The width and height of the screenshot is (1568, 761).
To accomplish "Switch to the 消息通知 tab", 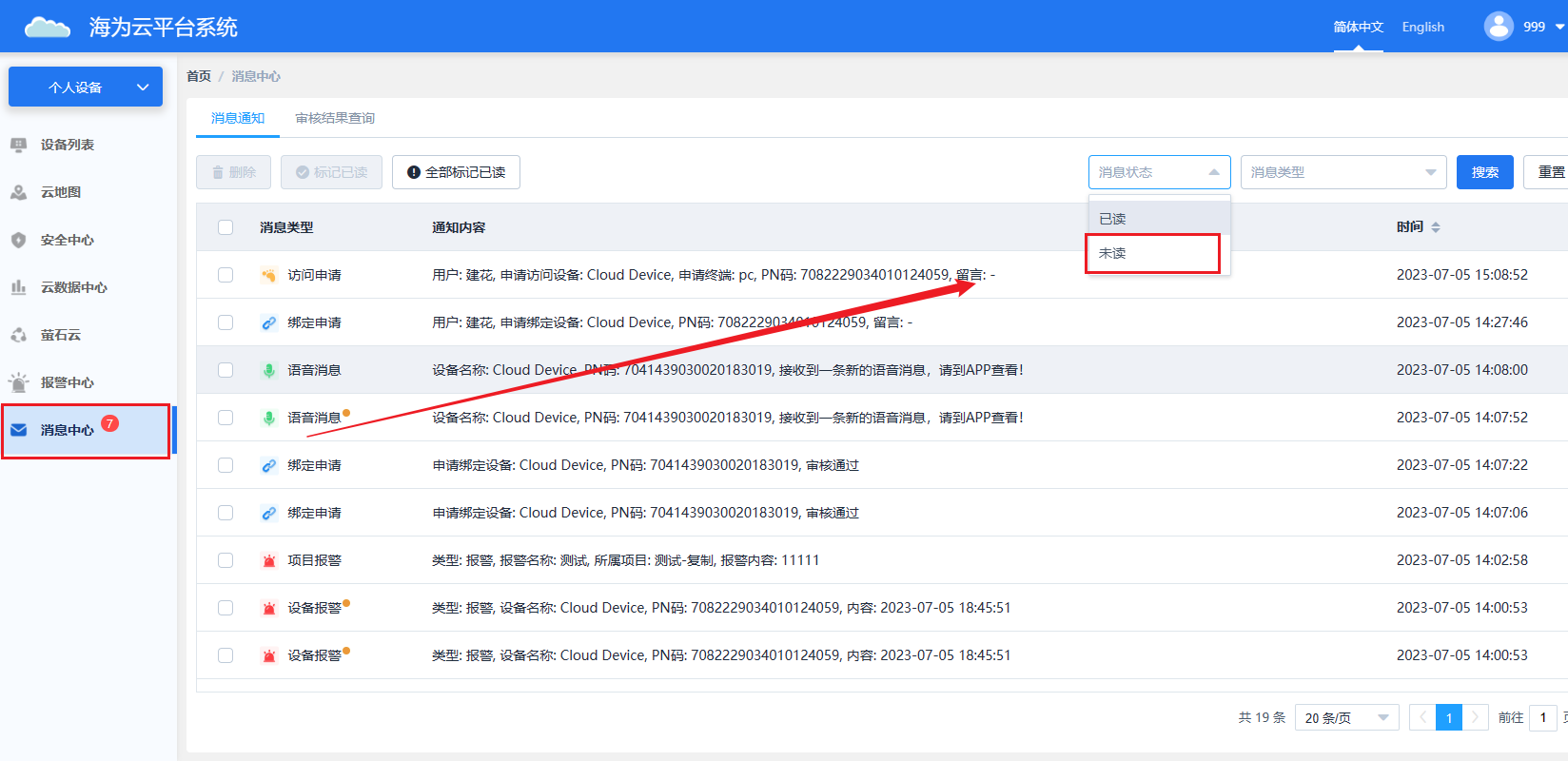I will pos(238,118).
